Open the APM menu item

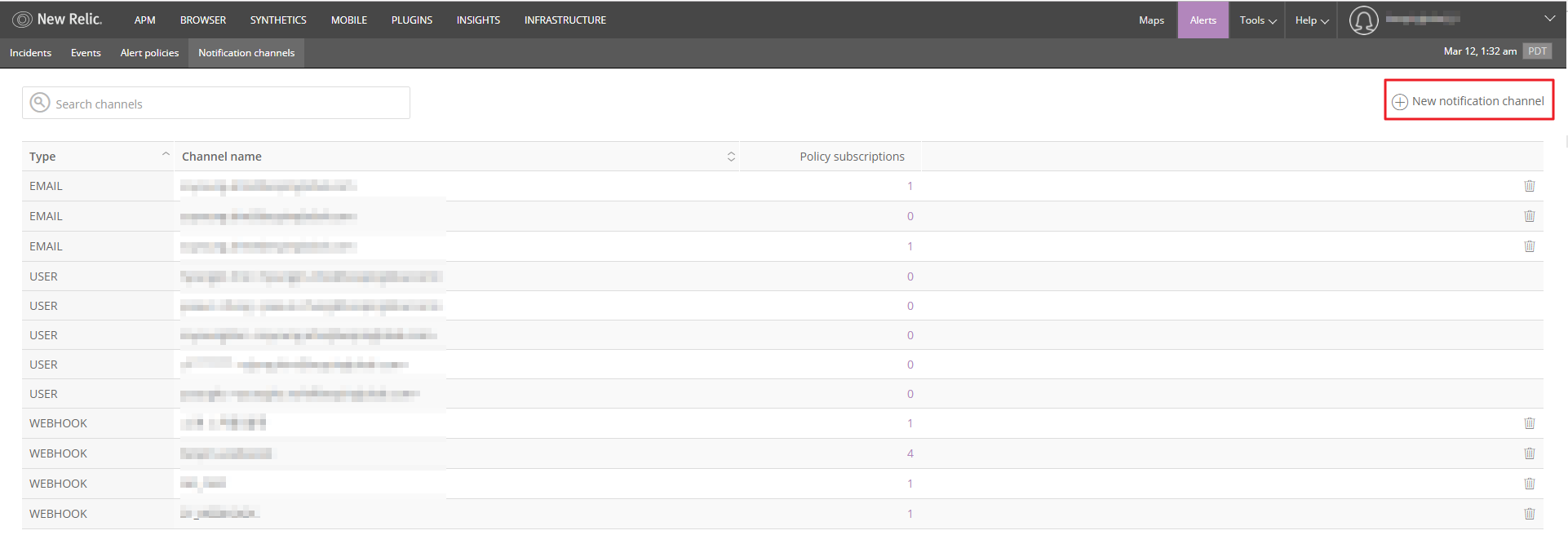click(x=144, y=20)
